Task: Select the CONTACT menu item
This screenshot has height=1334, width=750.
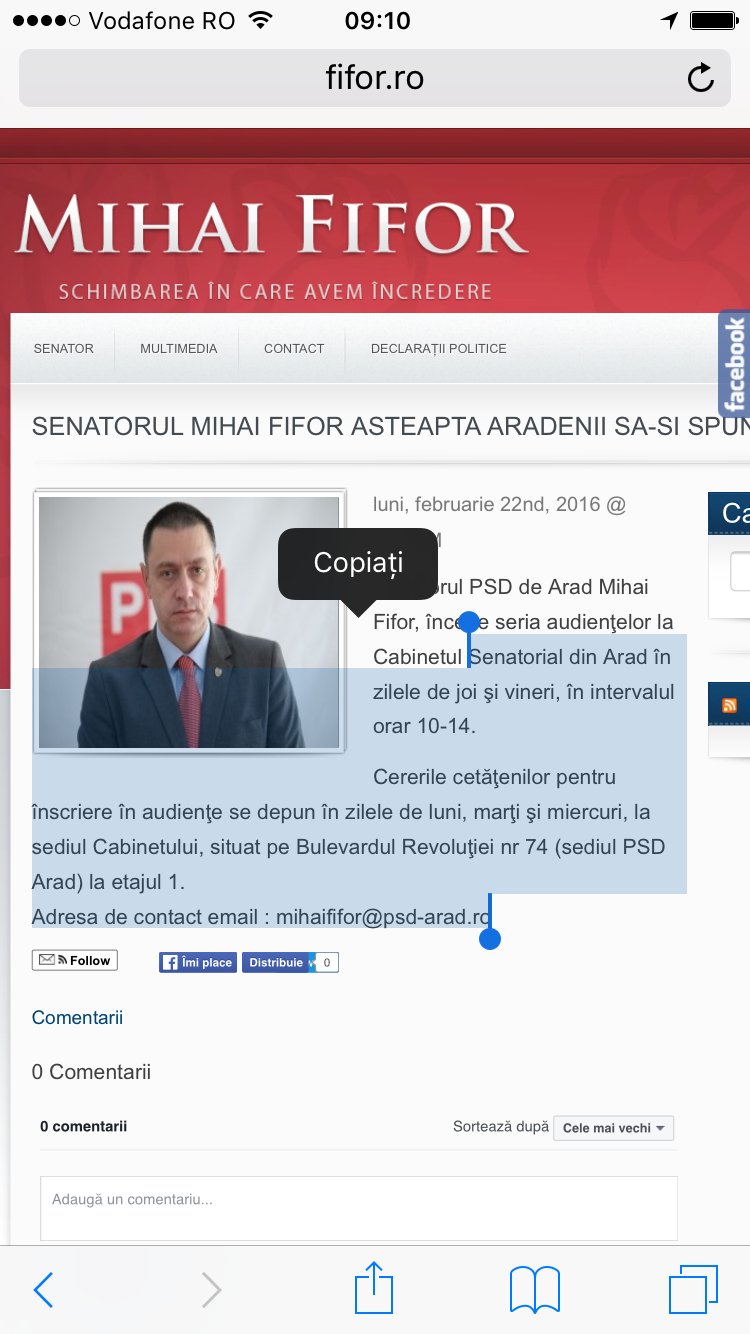Action: pyautogui.click(x=294, y=349)
